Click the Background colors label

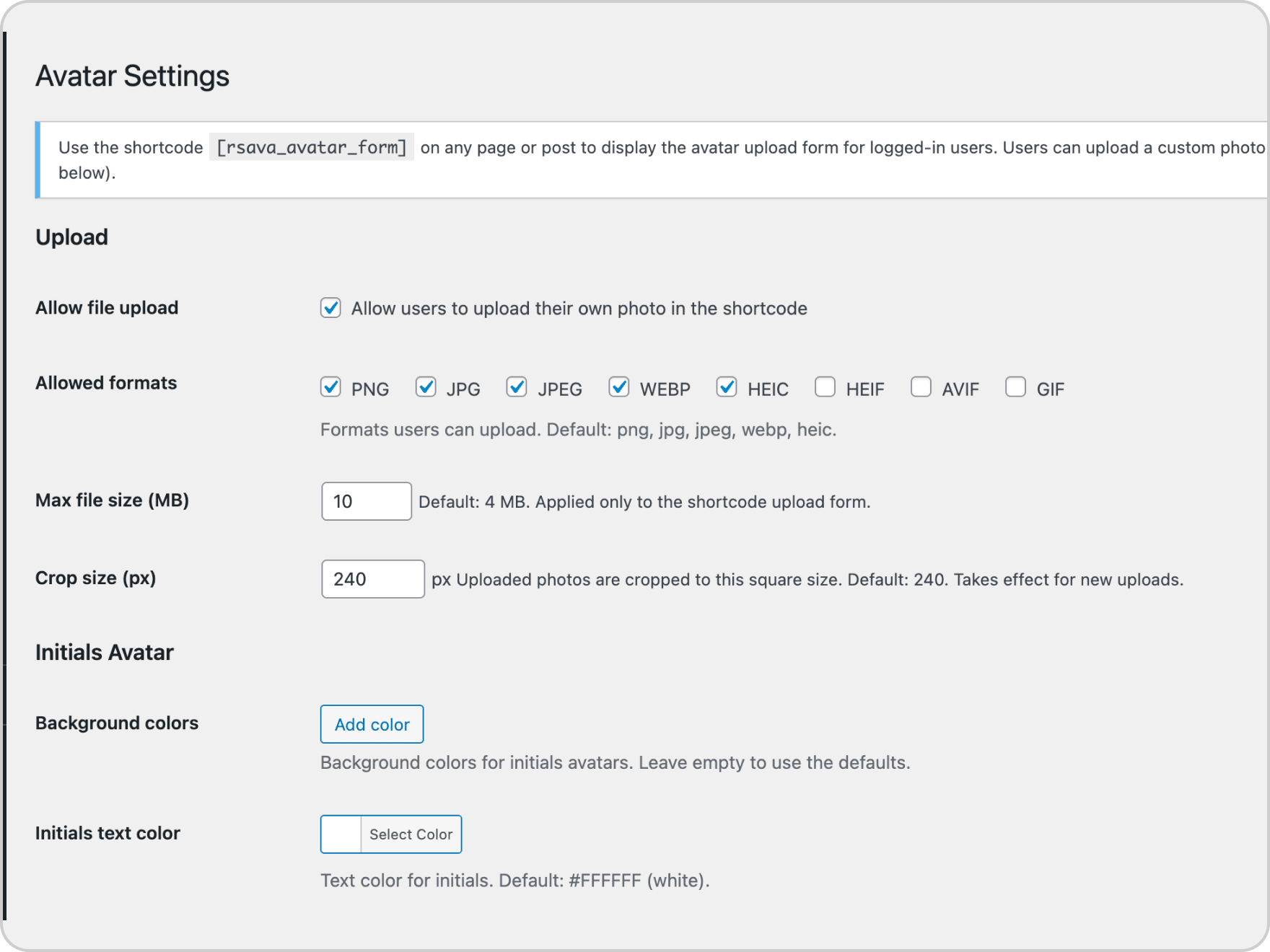[x=117, y=723]
